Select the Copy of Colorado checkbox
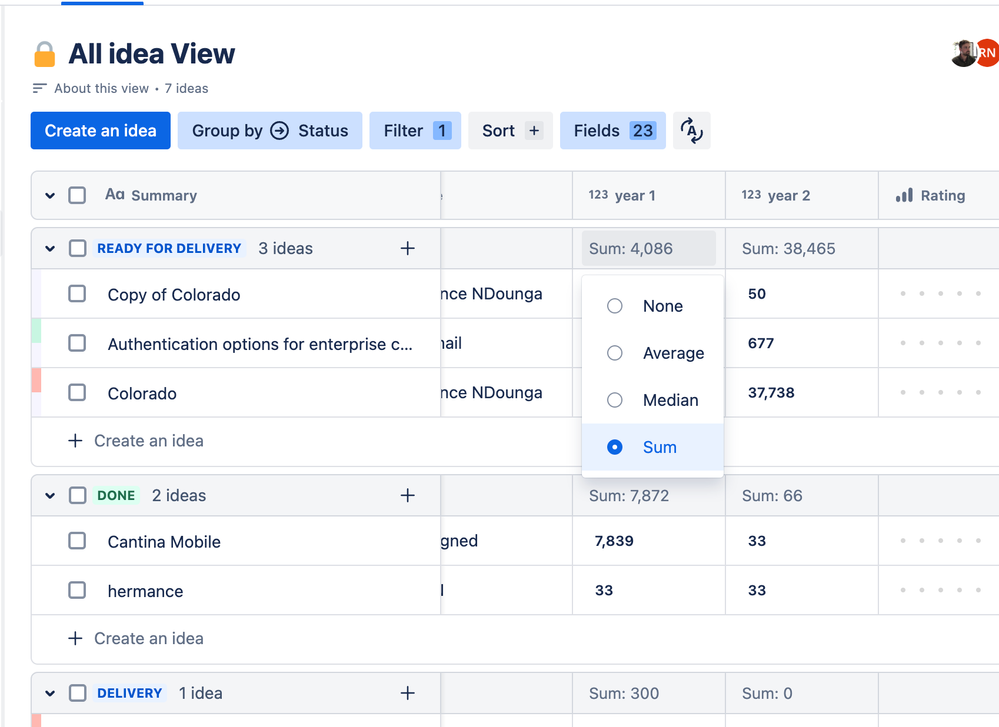999x727 pixels. pos(77,294)
